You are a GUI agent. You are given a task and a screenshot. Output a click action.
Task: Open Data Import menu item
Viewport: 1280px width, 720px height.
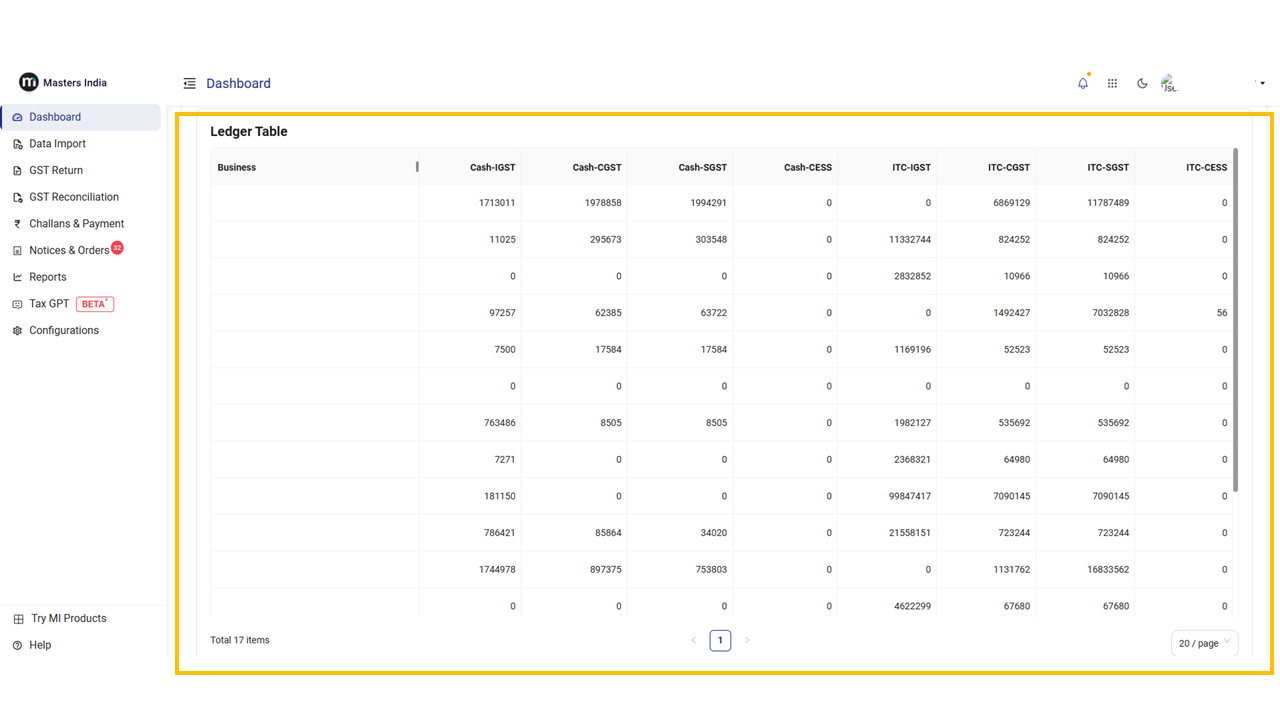[x=57, y=144]
